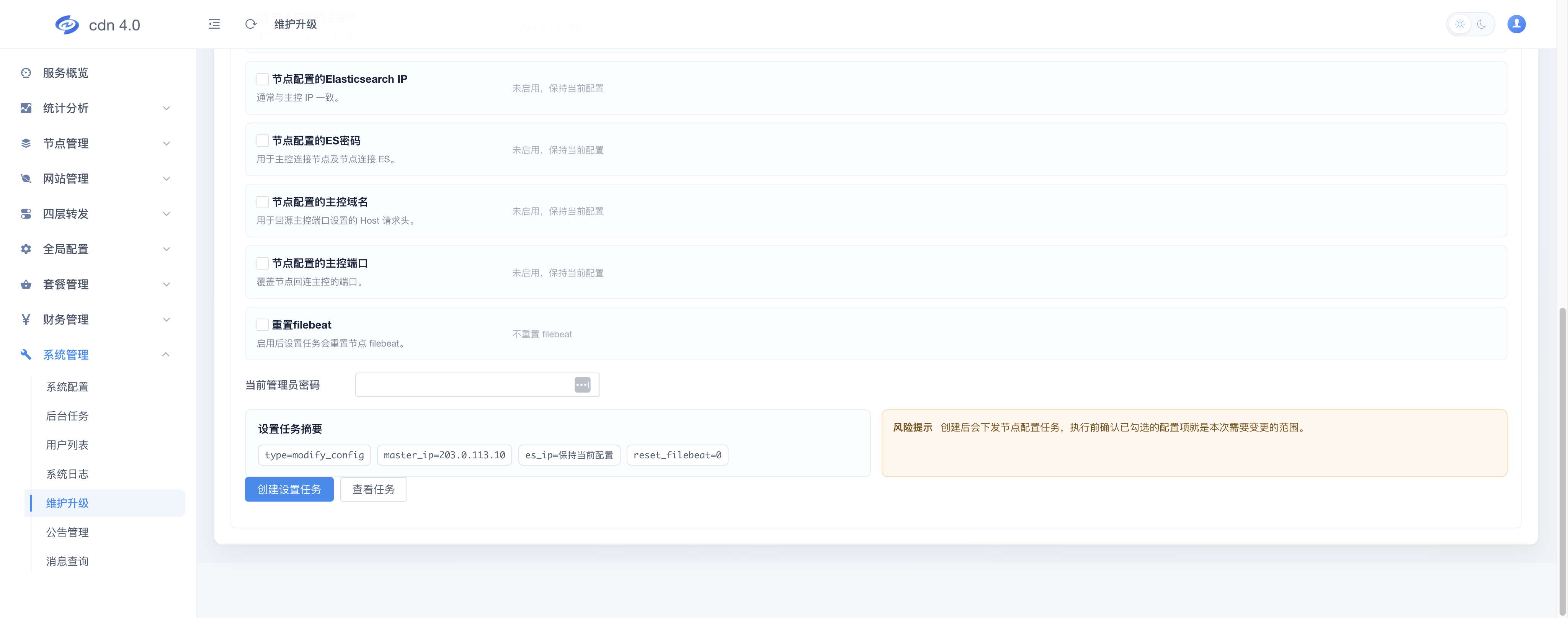
Task: Click the password manager icon in password field
Action: point(583,385)
